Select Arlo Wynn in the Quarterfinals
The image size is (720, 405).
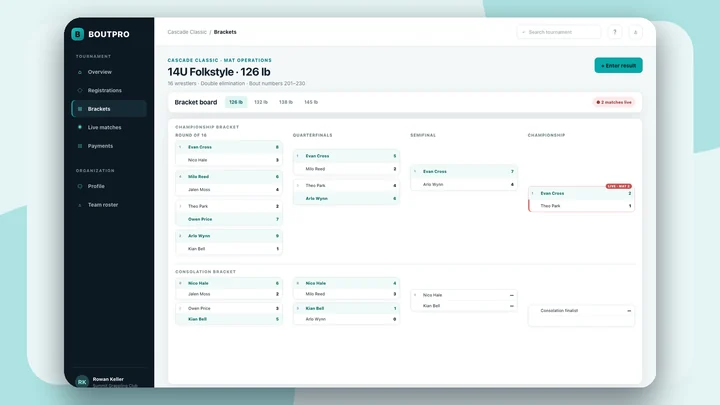346,198
